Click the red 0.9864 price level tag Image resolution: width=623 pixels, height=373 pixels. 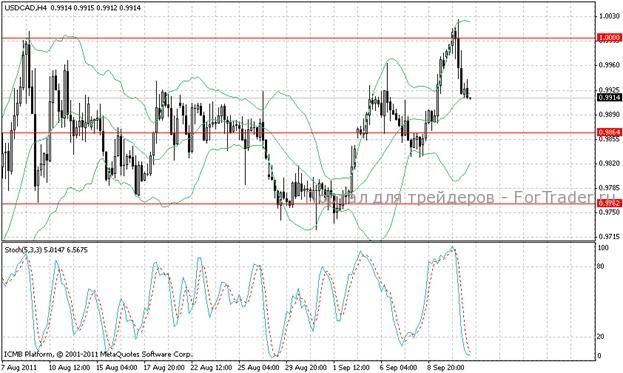tap(609, 132)
